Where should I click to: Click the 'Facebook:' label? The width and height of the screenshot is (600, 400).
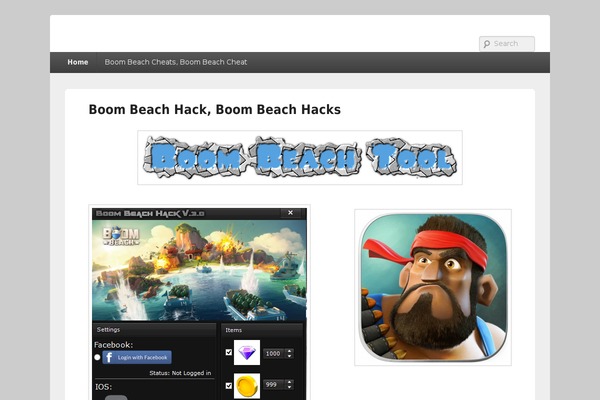pyautogui.click(x=114, y=344)
